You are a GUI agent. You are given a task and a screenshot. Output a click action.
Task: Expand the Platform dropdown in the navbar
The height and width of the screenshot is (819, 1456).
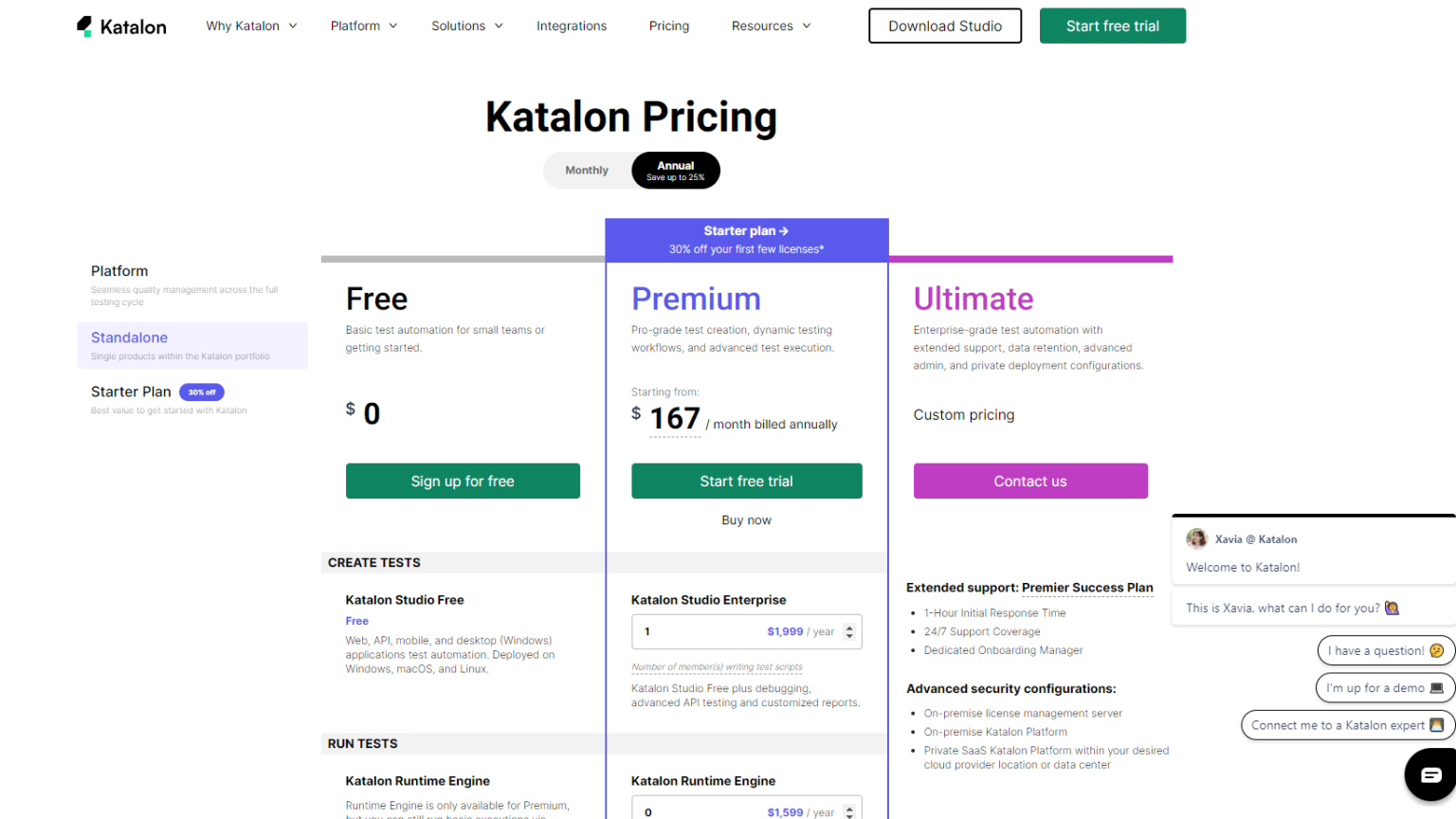click(x=364, y=27)
